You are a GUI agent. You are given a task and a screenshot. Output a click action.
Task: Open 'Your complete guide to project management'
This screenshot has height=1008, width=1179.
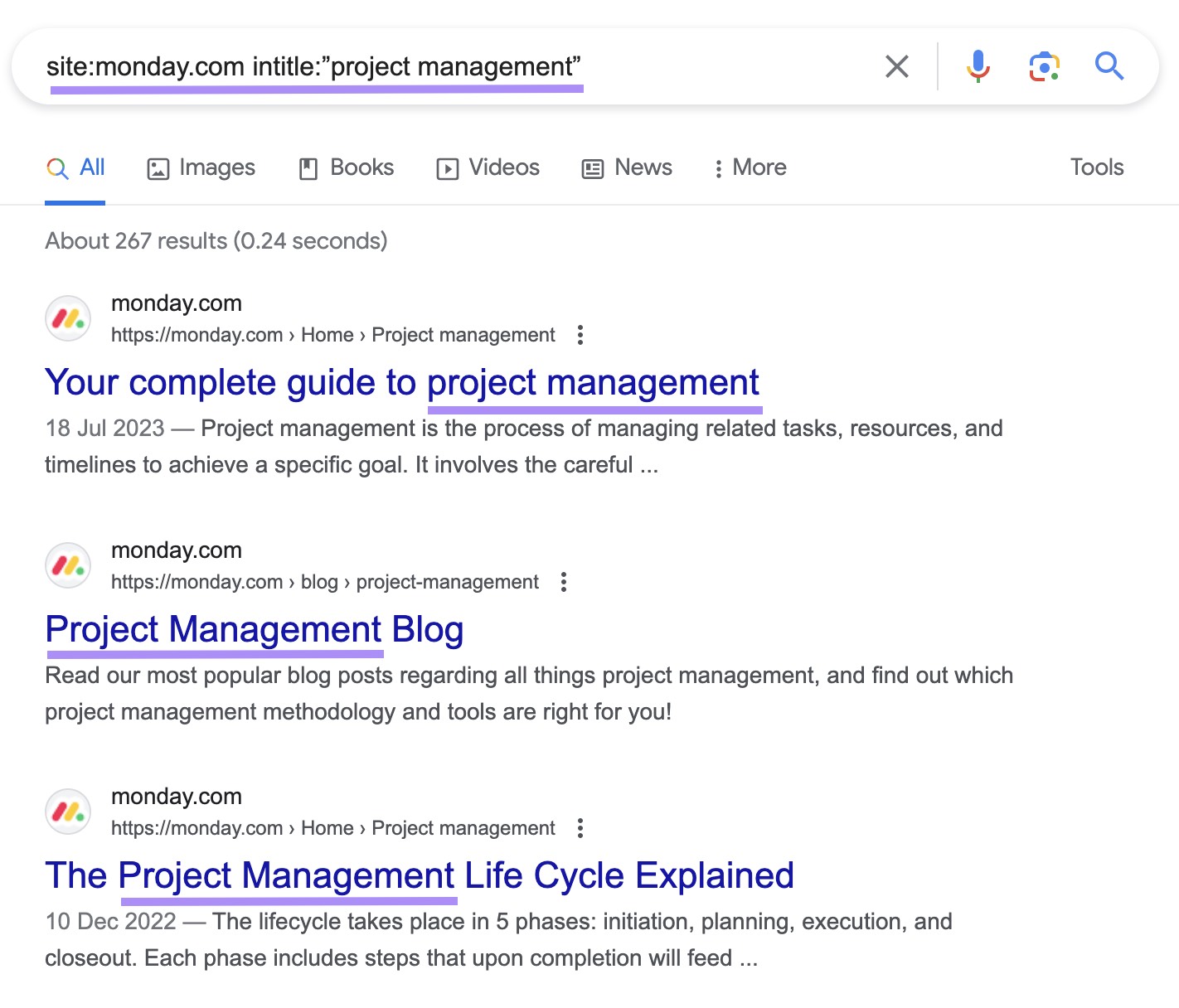(401, 382)
